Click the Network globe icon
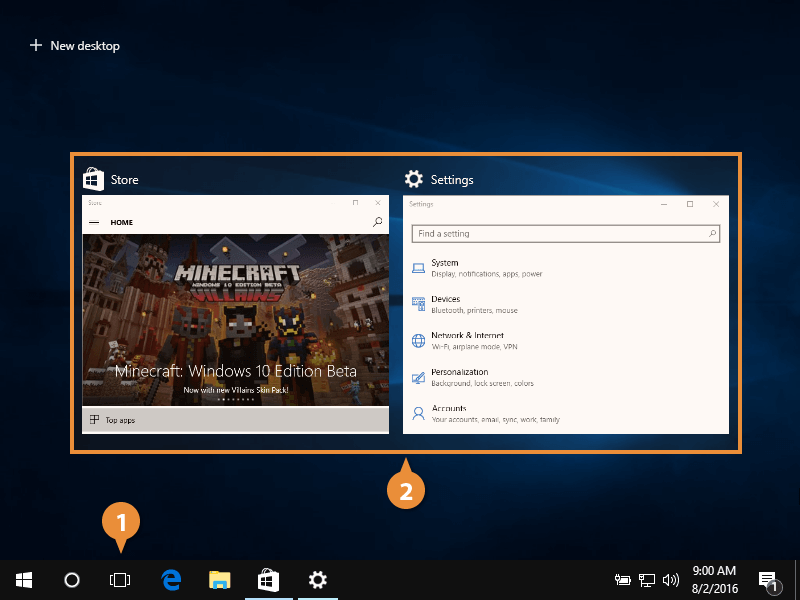 (x=418, y=341)
